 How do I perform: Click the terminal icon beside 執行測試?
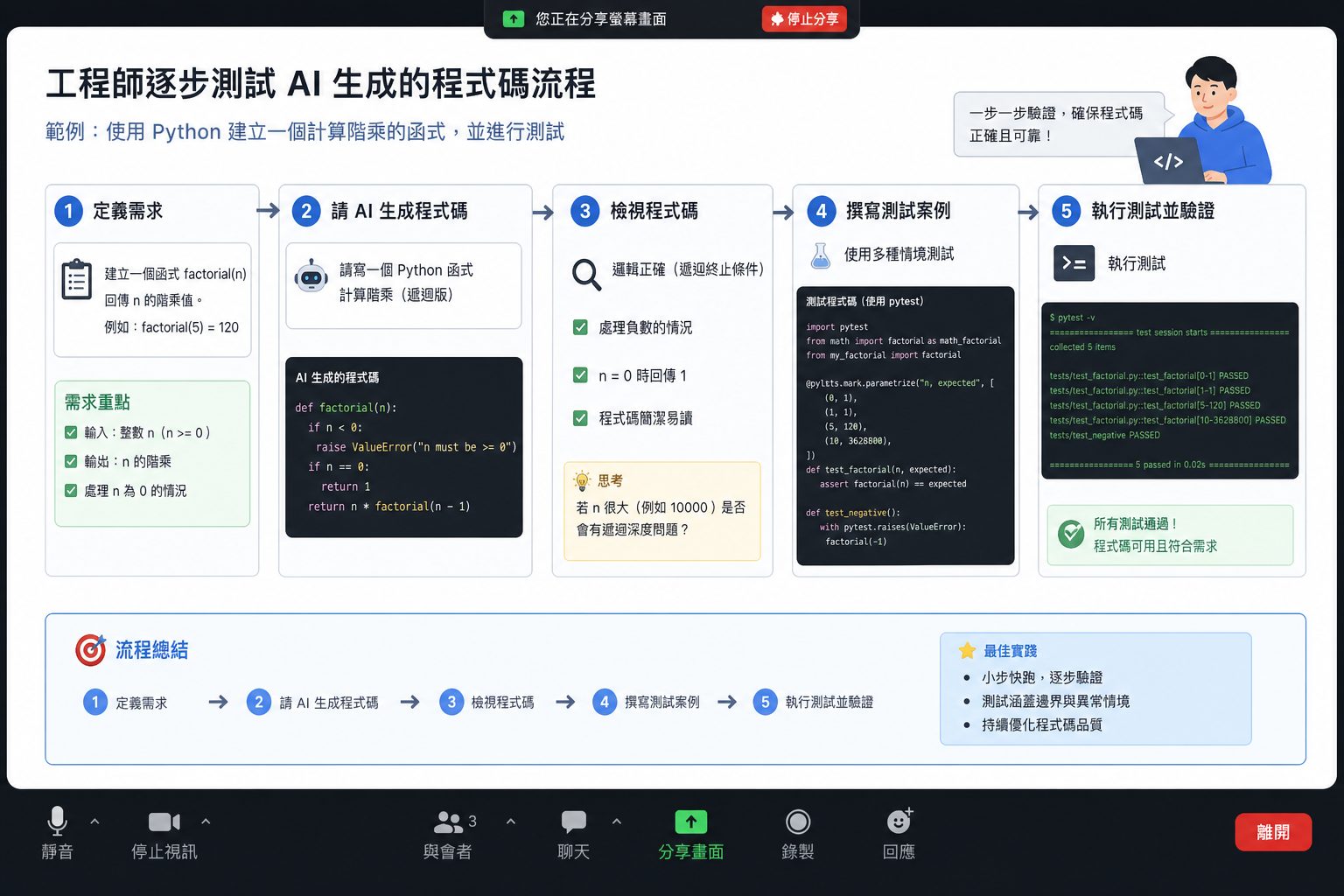click(x=1074, y=263)
